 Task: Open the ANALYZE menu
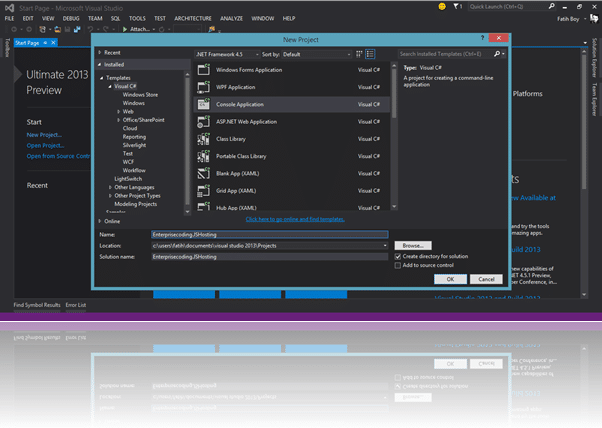pyautogui.click(x=231, y=18)
